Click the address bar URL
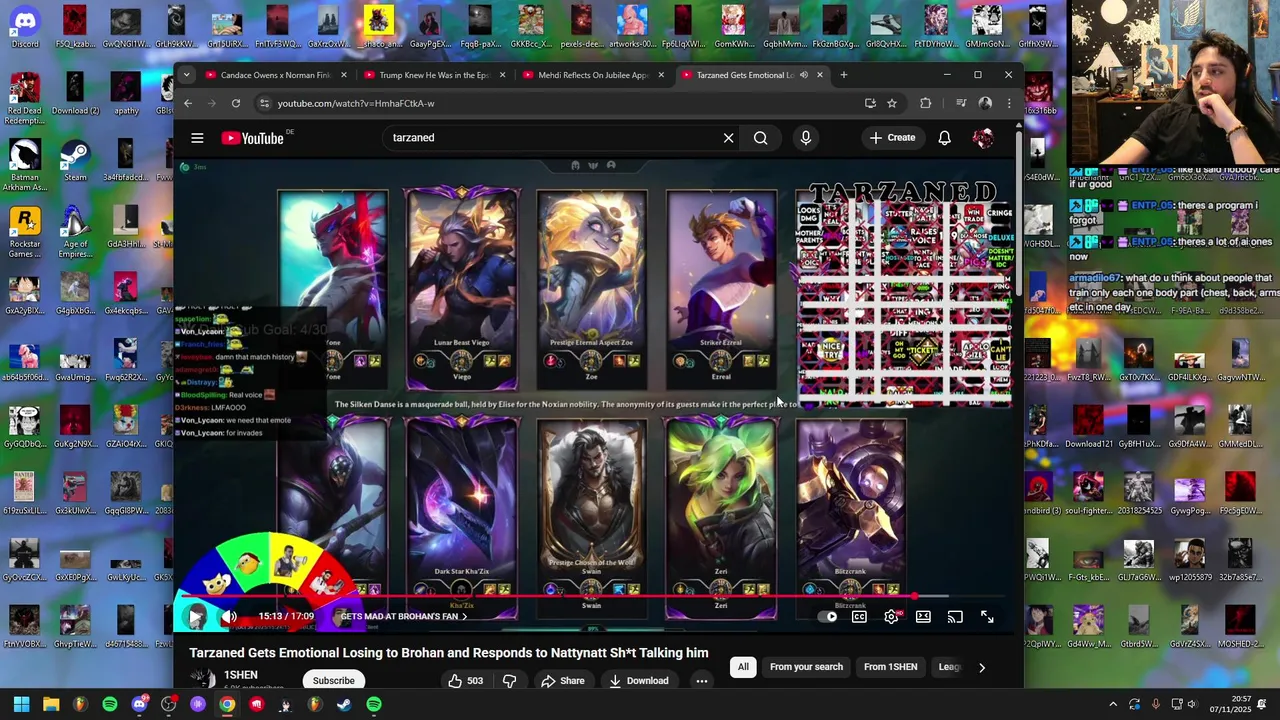The width and height of the screenshot is (1280, 720). (x=356, y=103)
